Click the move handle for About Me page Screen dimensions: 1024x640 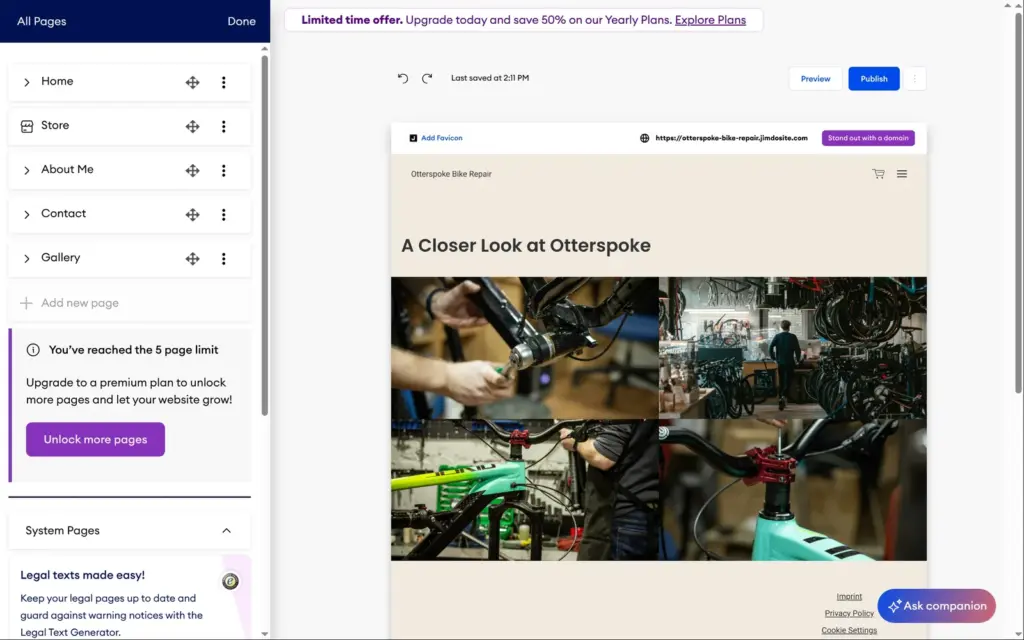192,170
